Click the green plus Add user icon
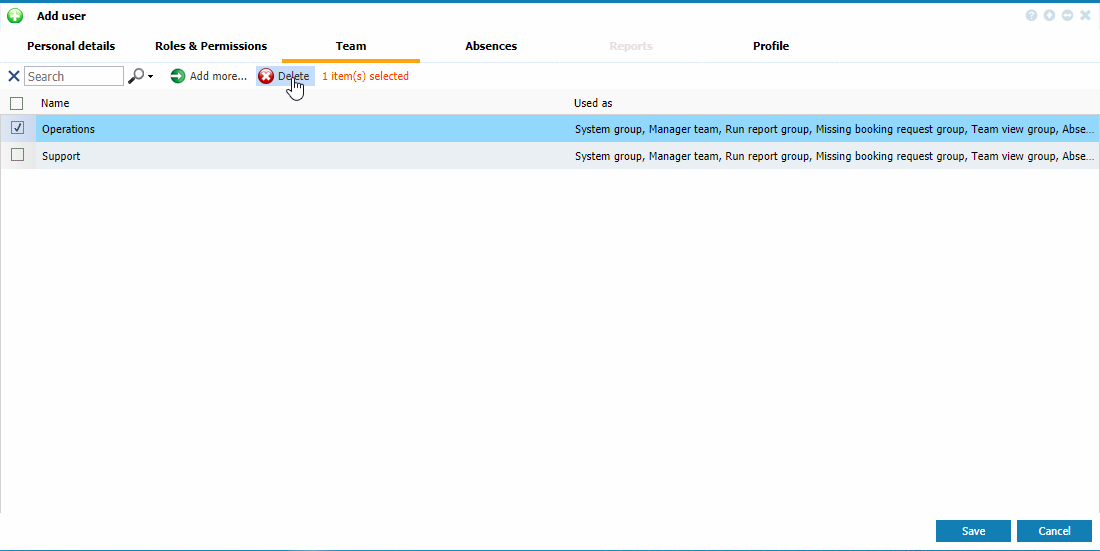 tap(15, 16)
